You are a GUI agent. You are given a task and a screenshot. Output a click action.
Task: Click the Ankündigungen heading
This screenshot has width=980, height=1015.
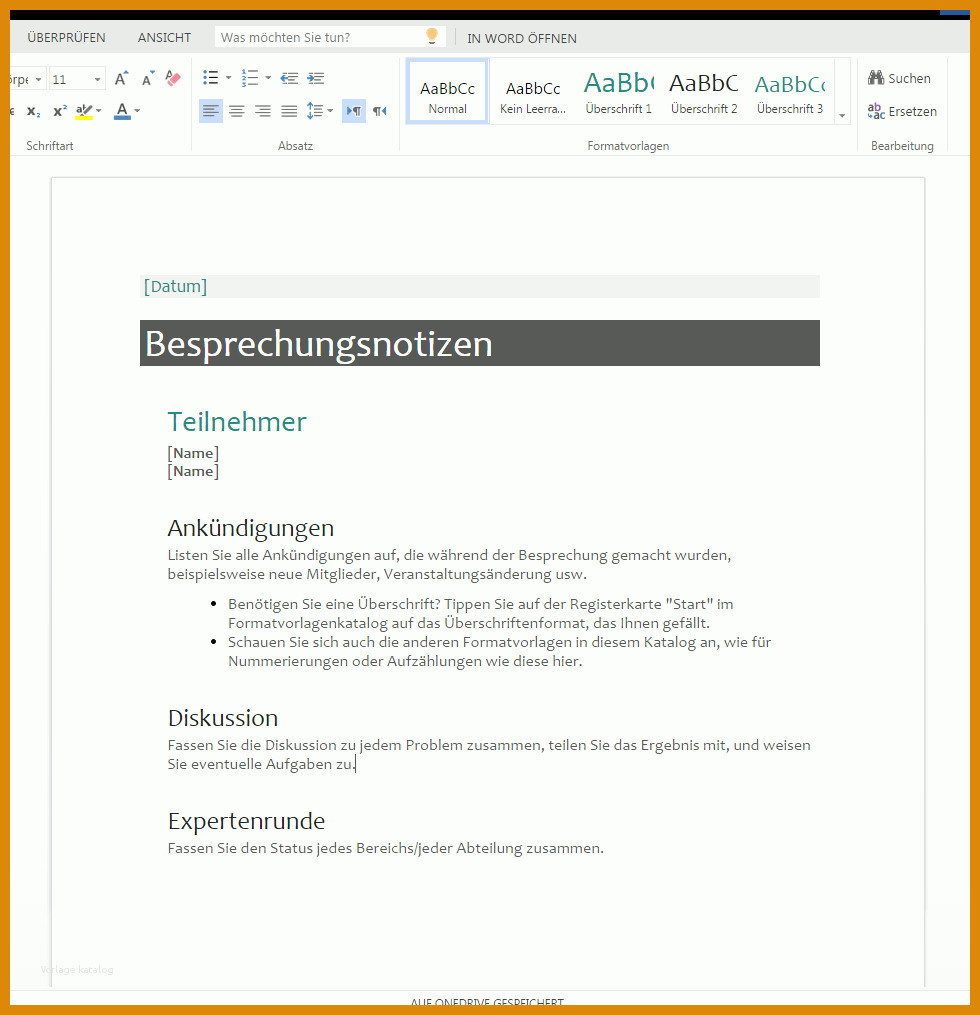pos(251,528)
